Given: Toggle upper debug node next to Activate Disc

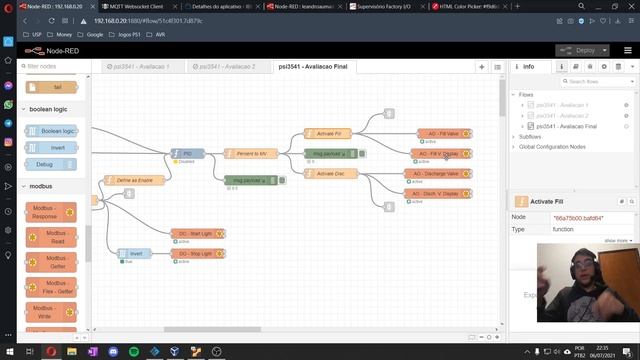Looking at the screenshot, I should coord(362,153).
